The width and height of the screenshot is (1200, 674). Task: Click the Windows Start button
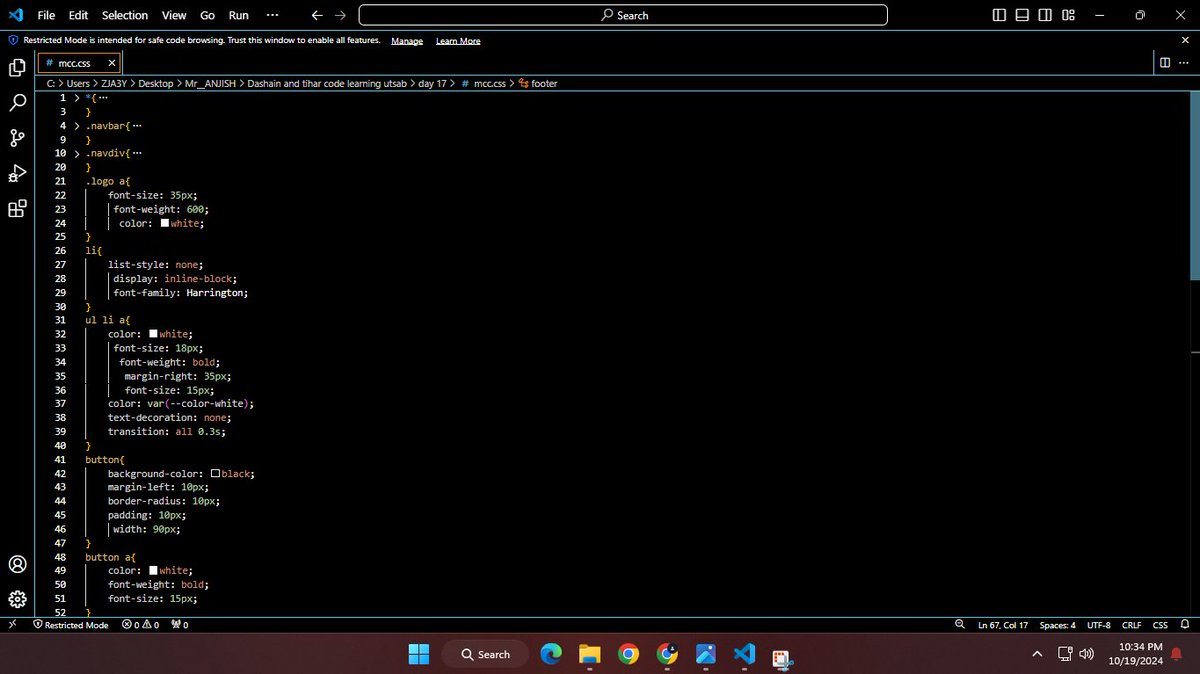(x=418, y=654)
